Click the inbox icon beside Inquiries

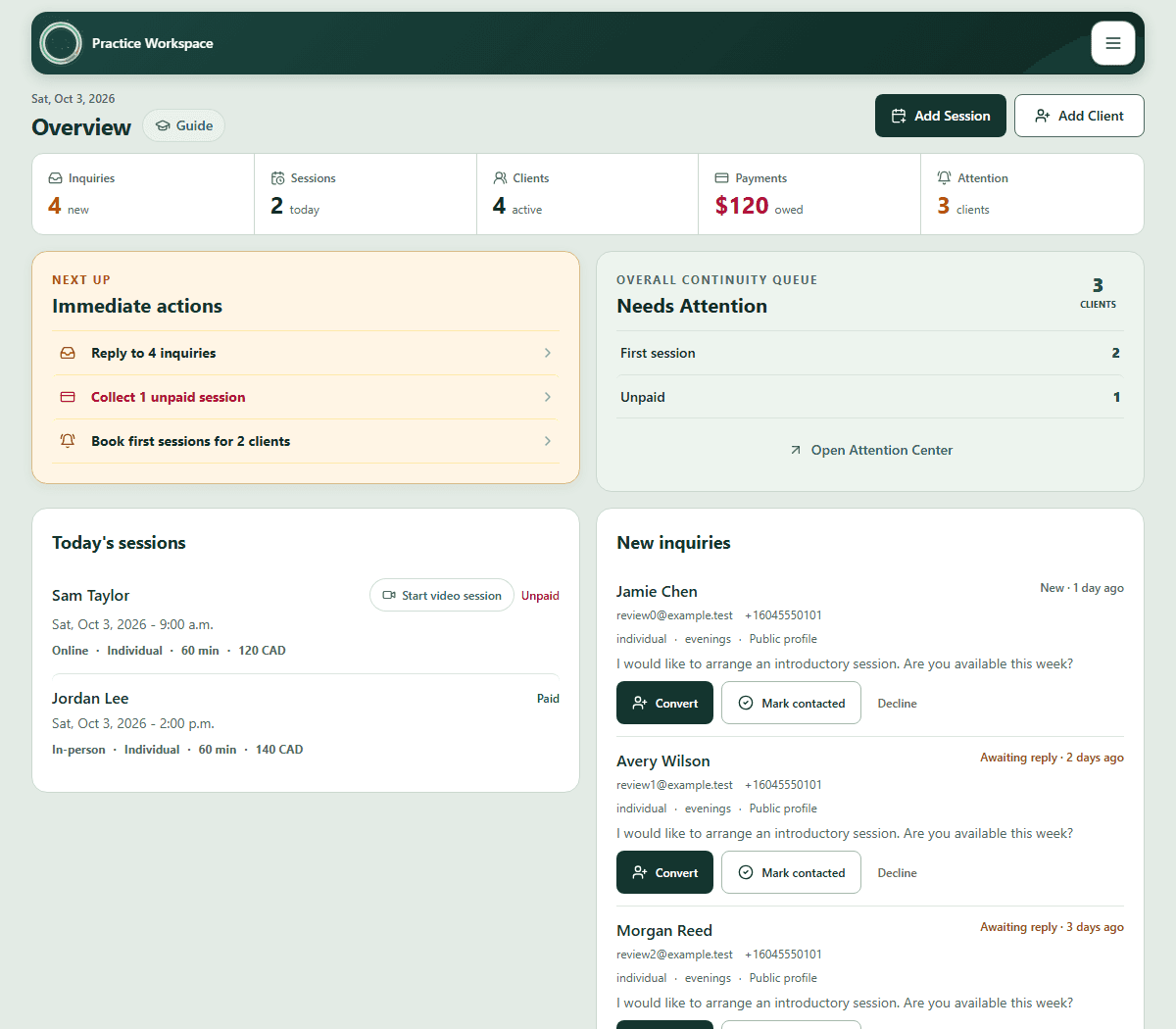[56, 178]
